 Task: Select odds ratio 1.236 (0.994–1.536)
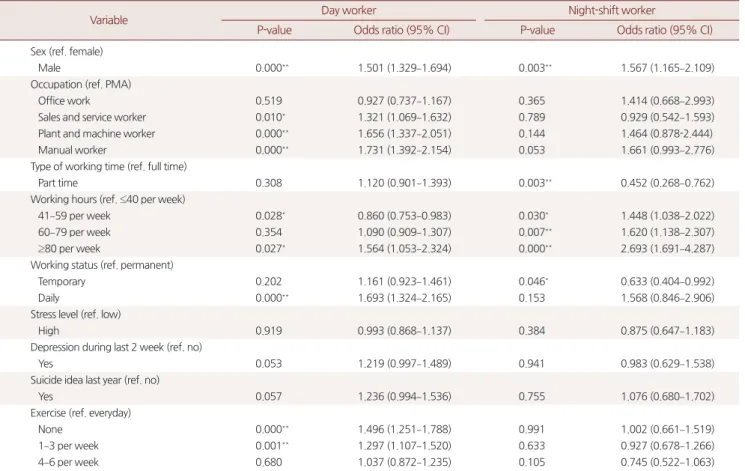click(404, 396)
